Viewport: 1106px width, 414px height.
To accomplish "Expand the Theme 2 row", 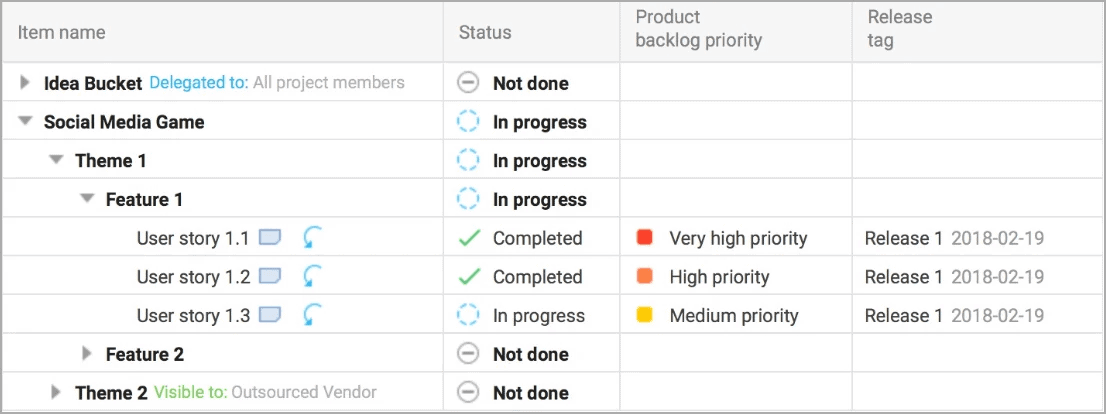I will pyautogui.click(x=56, y=392).
